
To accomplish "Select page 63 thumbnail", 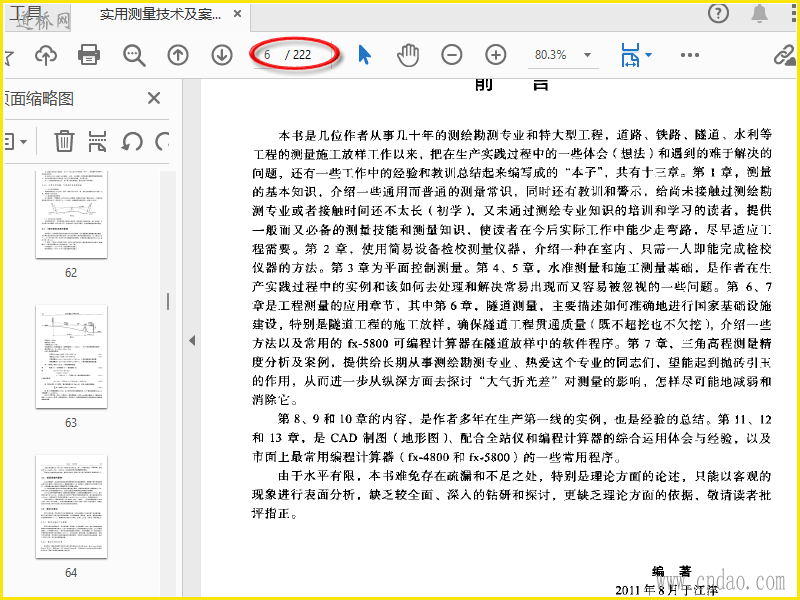I will pyautogui.click(x=71, y=357).
